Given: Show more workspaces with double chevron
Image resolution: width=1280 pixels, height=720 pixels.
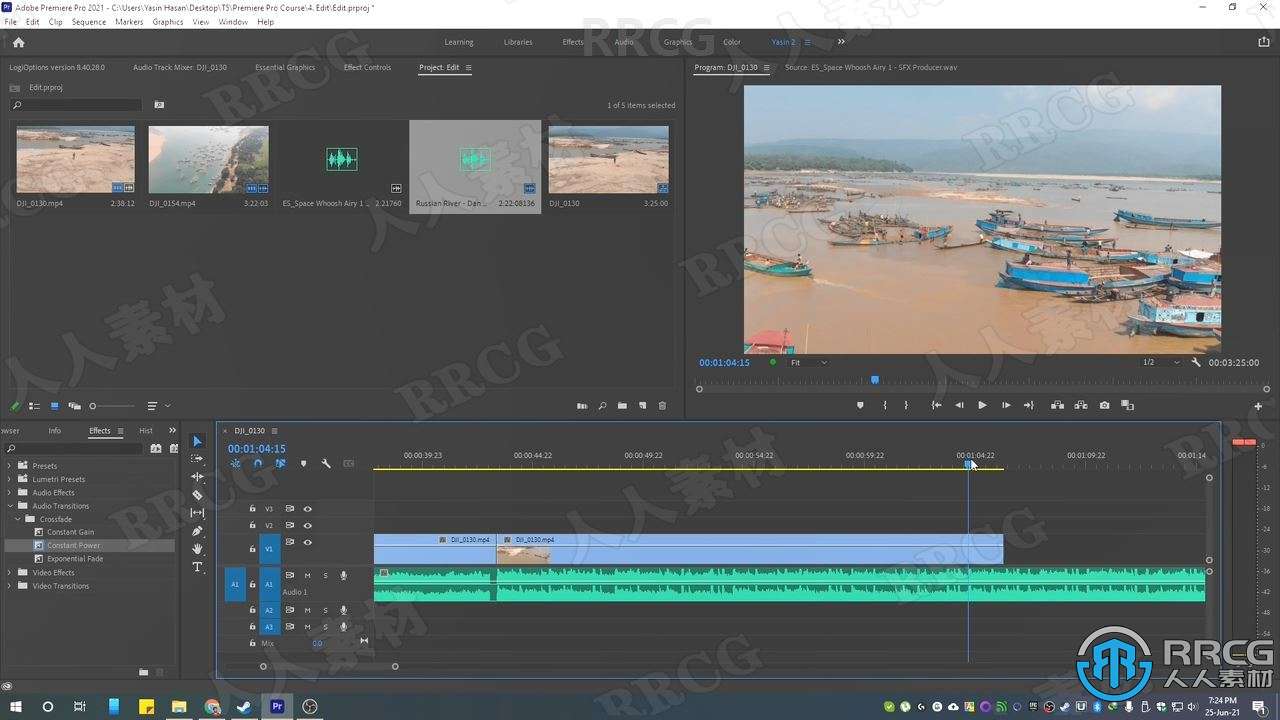Looking at the screenshot, I should coord(841,42).
